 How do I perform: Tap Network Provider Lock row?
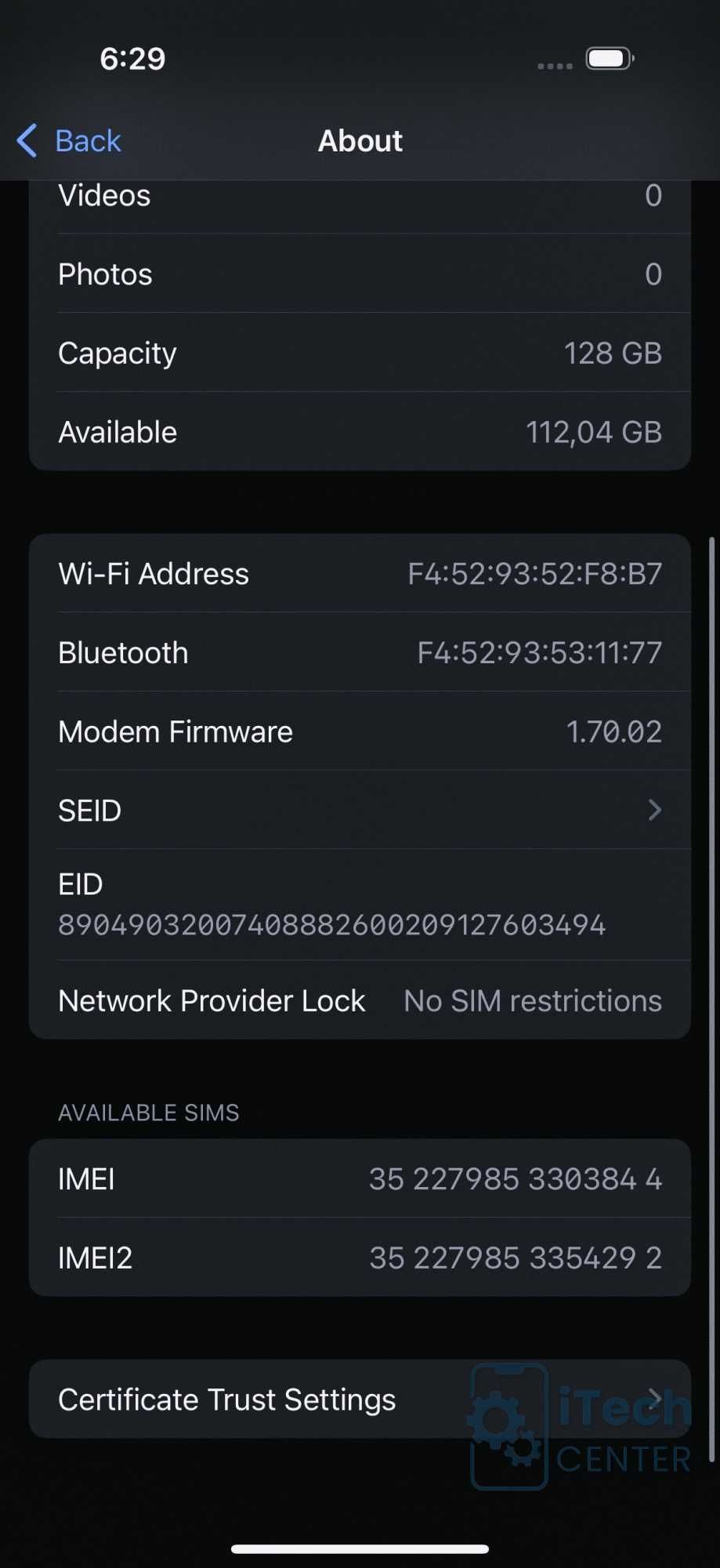coord(360,1000)
